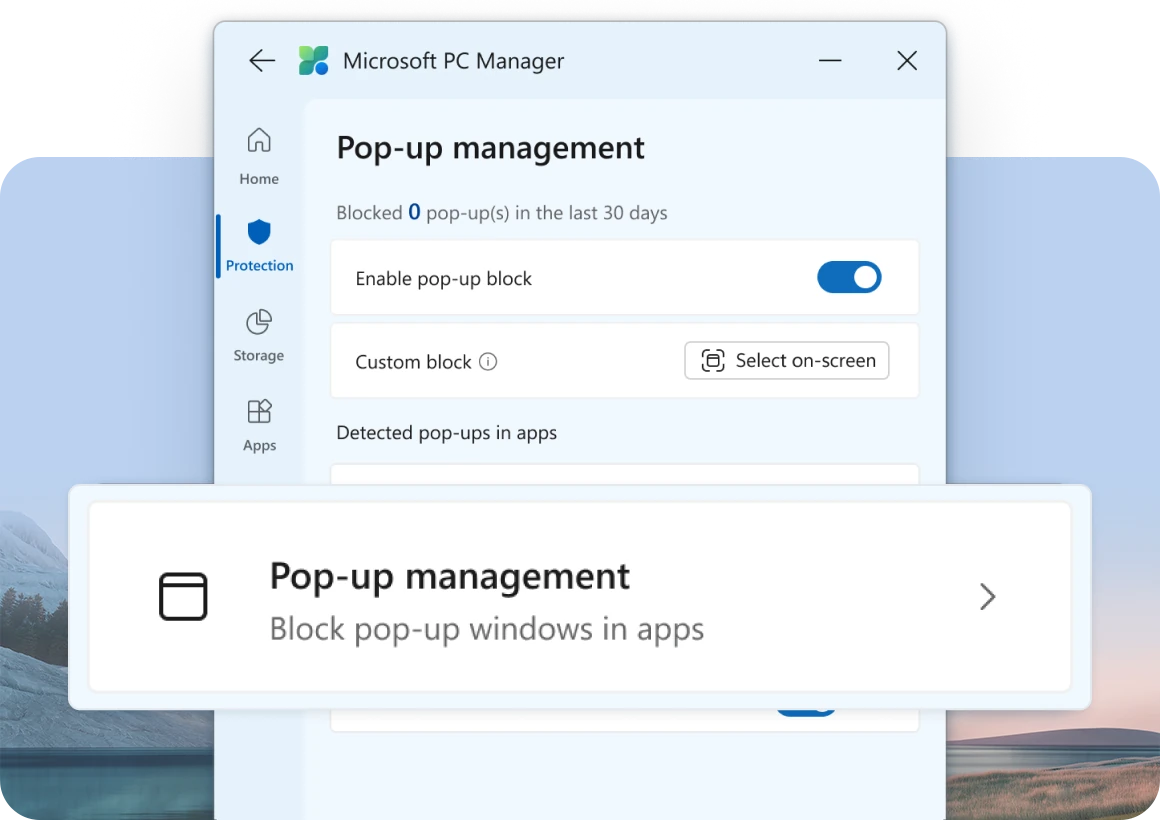1160x820 pixels.
Task: Open the Apps section in the sidebar
Action: tap(258, 425)
